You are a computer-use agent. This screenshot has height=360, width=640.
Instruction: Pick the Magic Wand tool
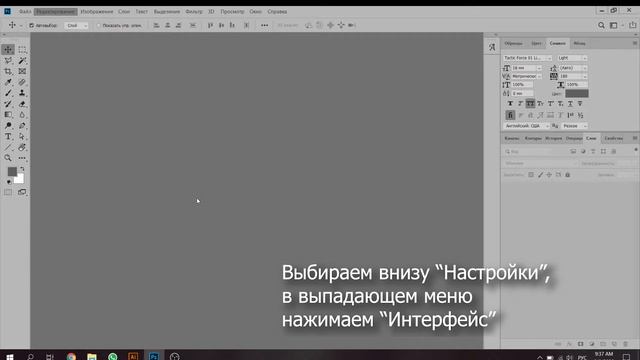coord(22,60)
